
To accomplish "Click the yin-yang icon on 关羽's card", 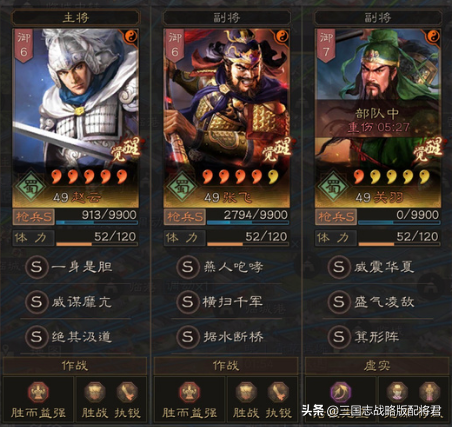I will click(x=433, y=36).
